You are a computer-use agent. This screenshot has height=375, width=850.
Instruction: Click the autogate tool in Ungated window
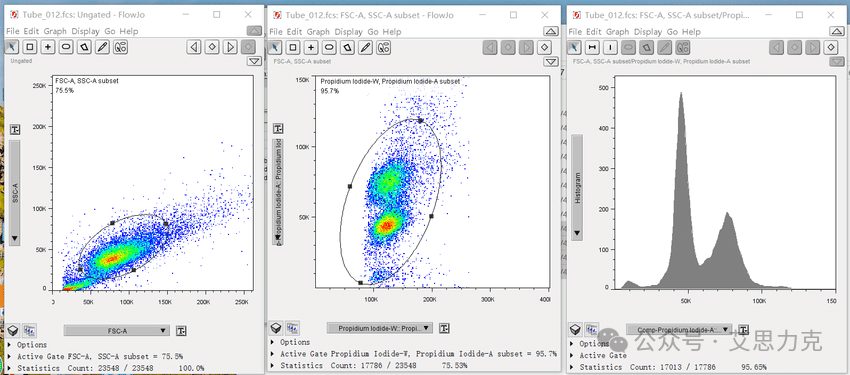point(120,47)
